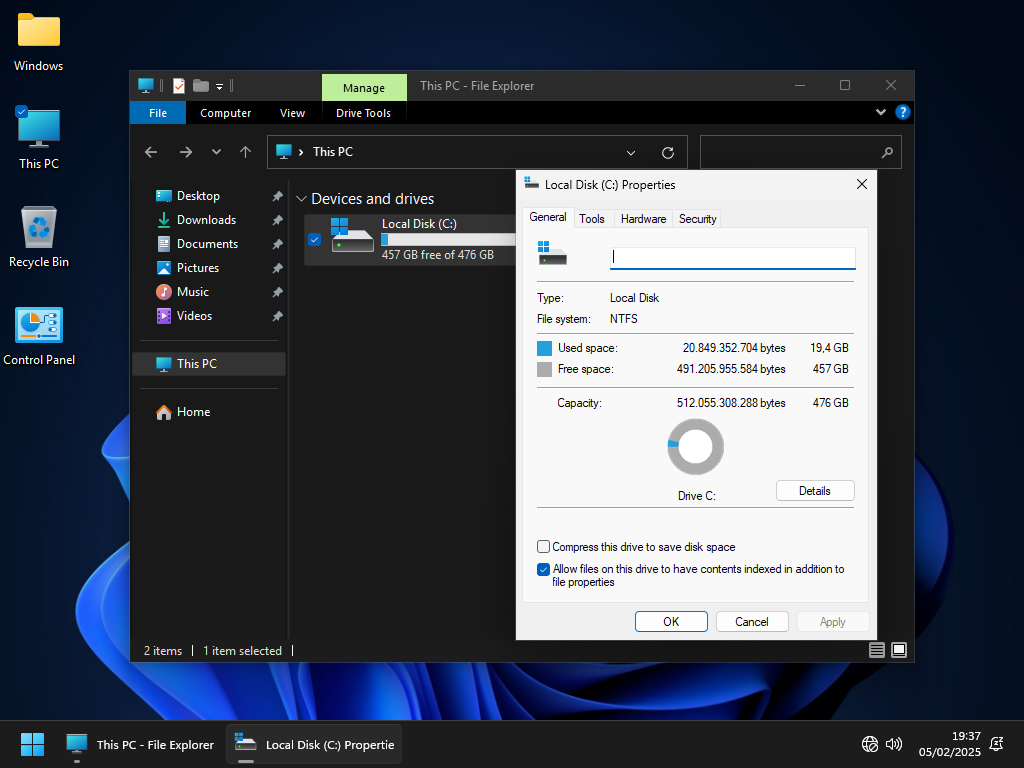Go up one level arrow
The width and height of the screenshot is (1024, 768).
click(246, 152)
